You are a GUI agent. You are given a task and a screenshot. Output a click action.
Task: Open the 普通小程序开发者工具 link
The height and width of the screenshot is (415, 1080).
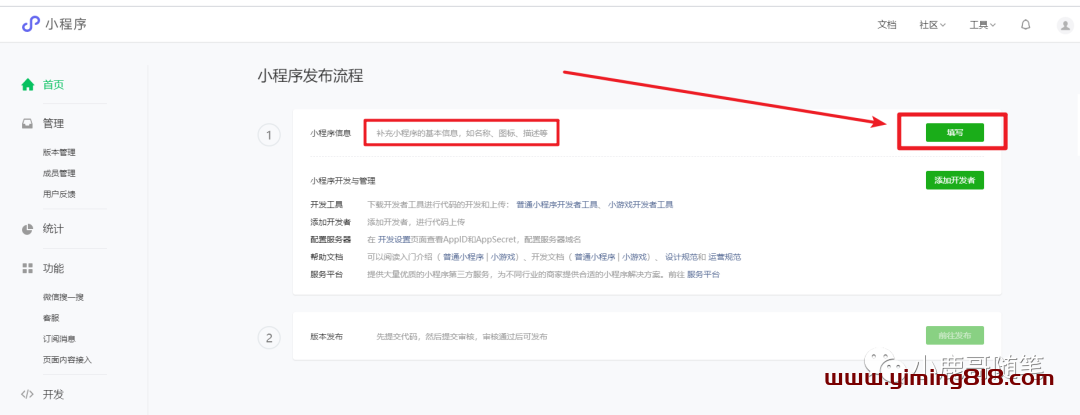558,204
